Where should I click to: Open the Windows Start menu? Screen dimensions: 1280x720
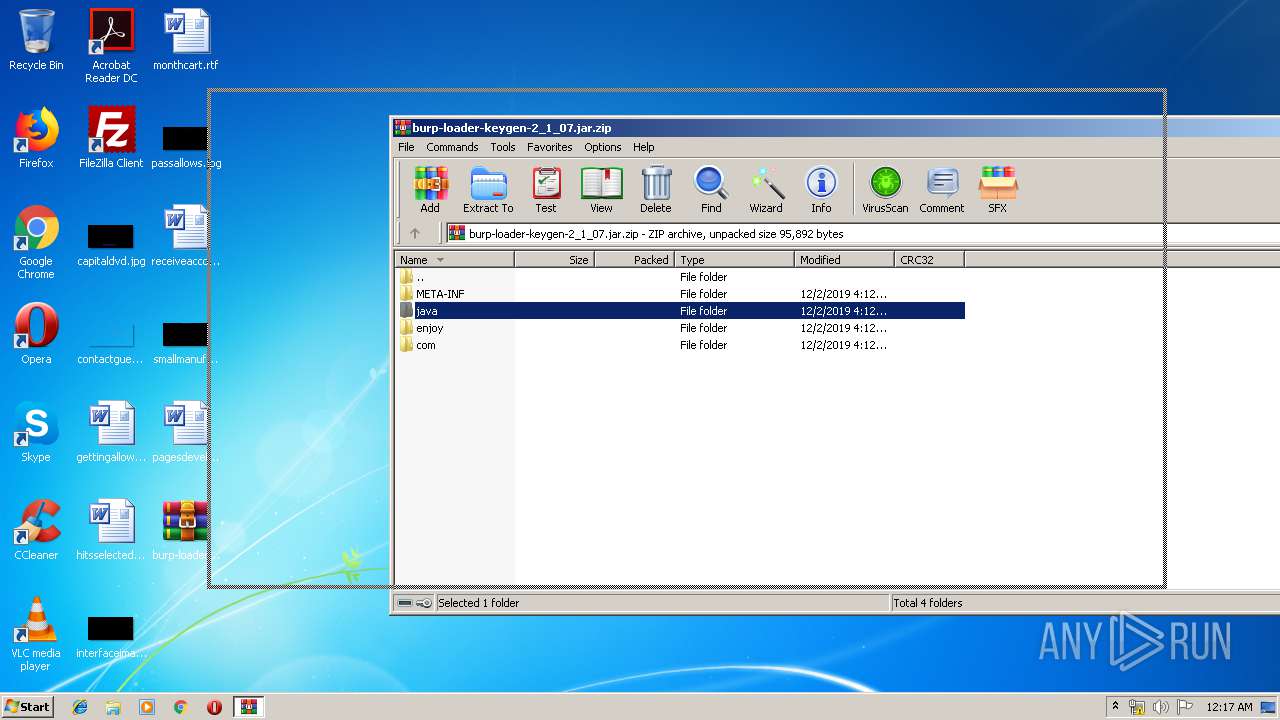pos(27,707)
